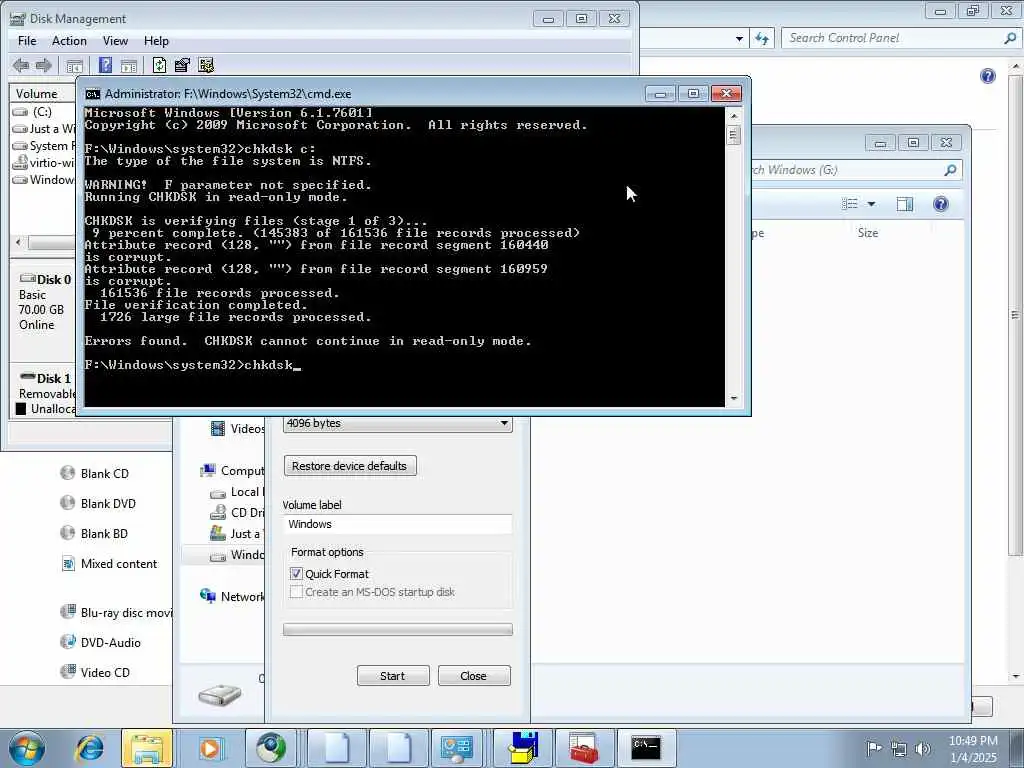Toggle Show/Hide Action Pane toolbar icon
The height and width of the screenshot is (768, 1024).
tap(129, 65)
